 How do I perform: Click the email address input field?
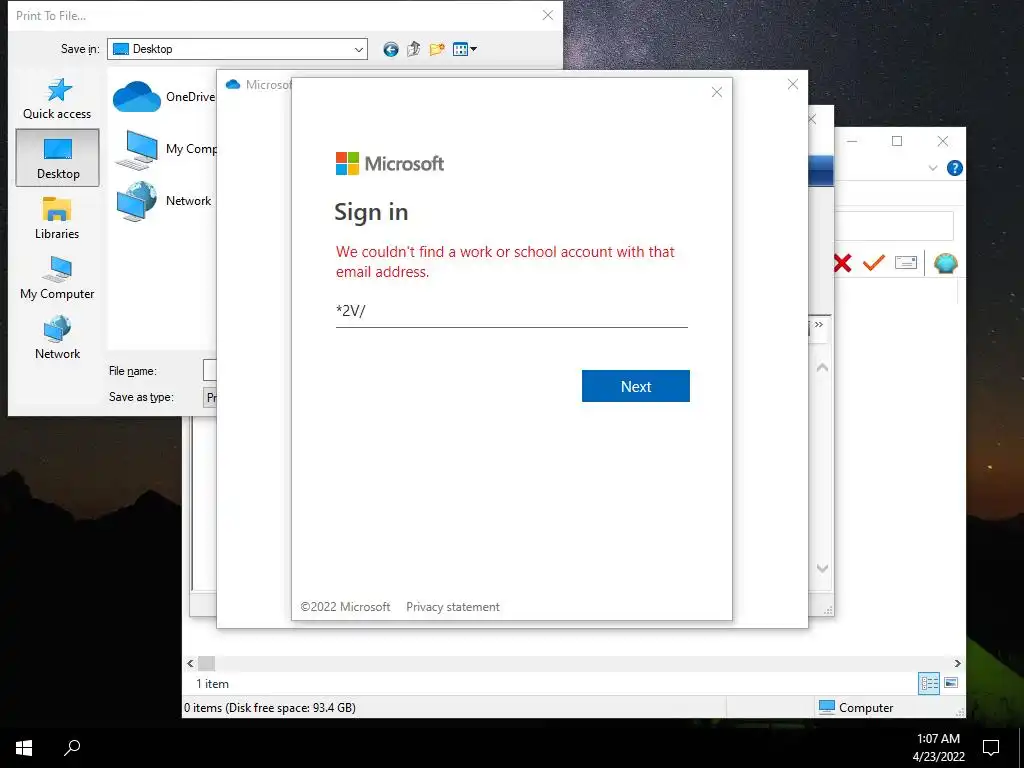511,311
